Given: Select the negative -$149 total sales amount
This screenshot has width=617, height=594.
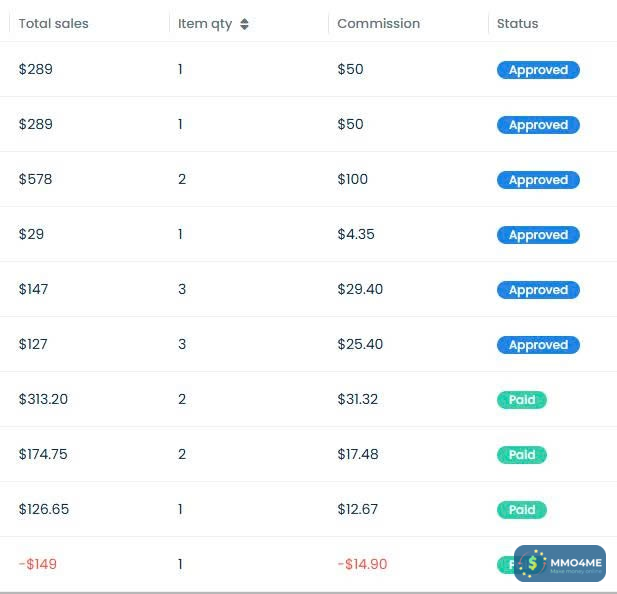Looking at the screenshot, I should pyautogui.click(x=38, y=564).
